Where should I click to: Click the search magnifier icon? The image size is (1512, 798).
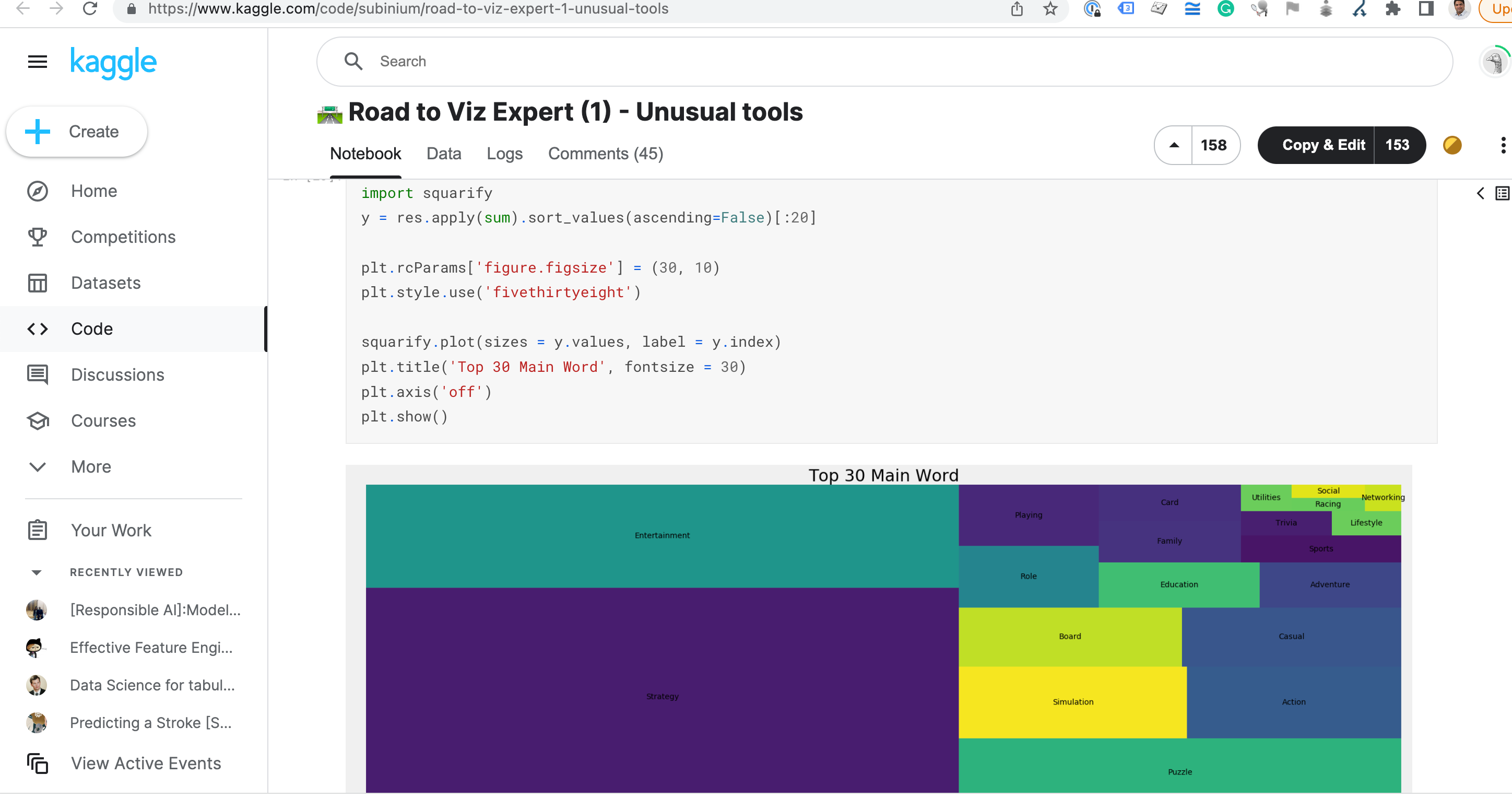click(353, 61)
